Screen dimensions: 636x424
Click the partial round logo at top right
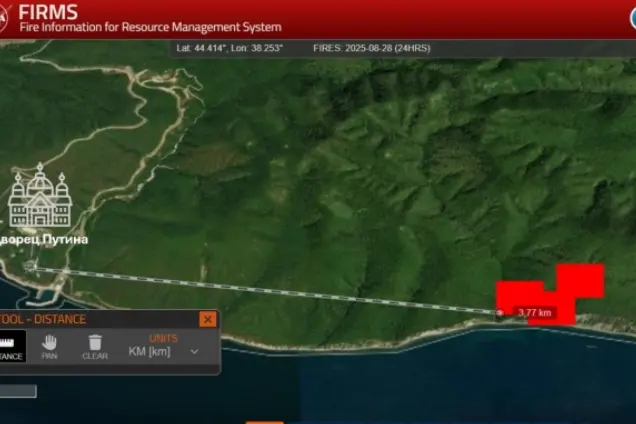click(x=633, y=18)
